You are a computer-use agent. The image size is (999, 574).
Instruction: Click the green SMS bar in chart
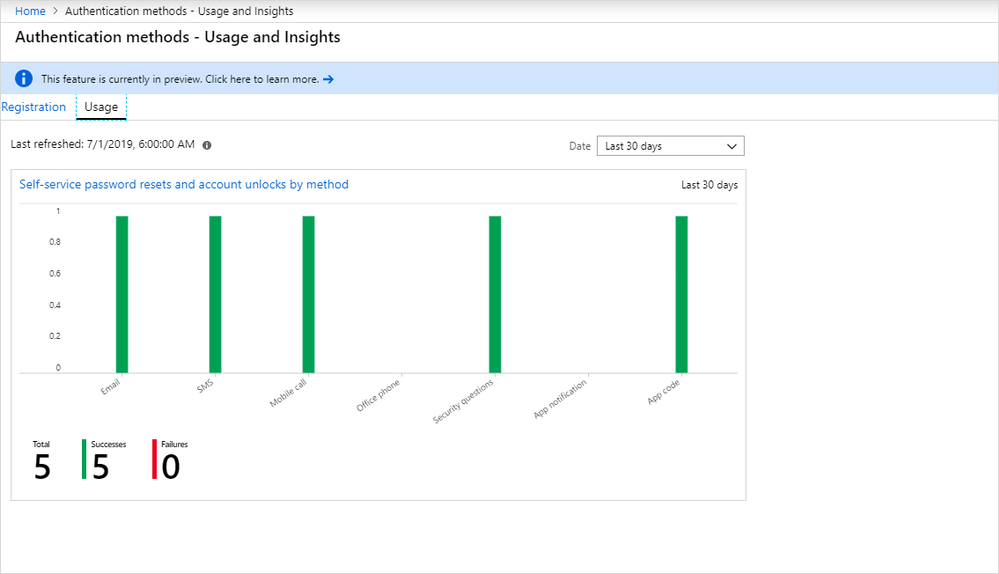tap(215, 294)
